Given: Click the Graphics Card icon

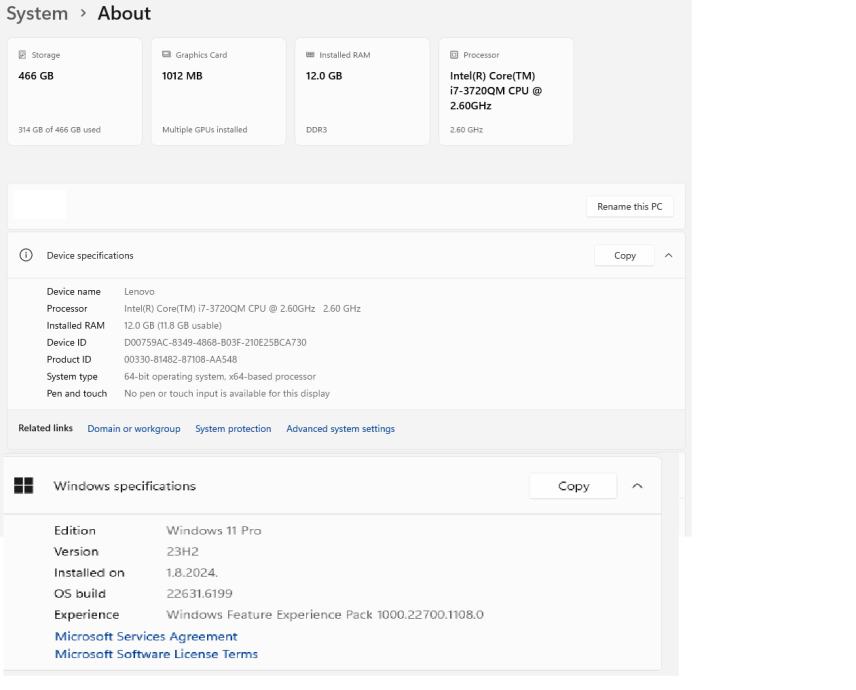Looking at the screenshot, I should pos(167,55).
